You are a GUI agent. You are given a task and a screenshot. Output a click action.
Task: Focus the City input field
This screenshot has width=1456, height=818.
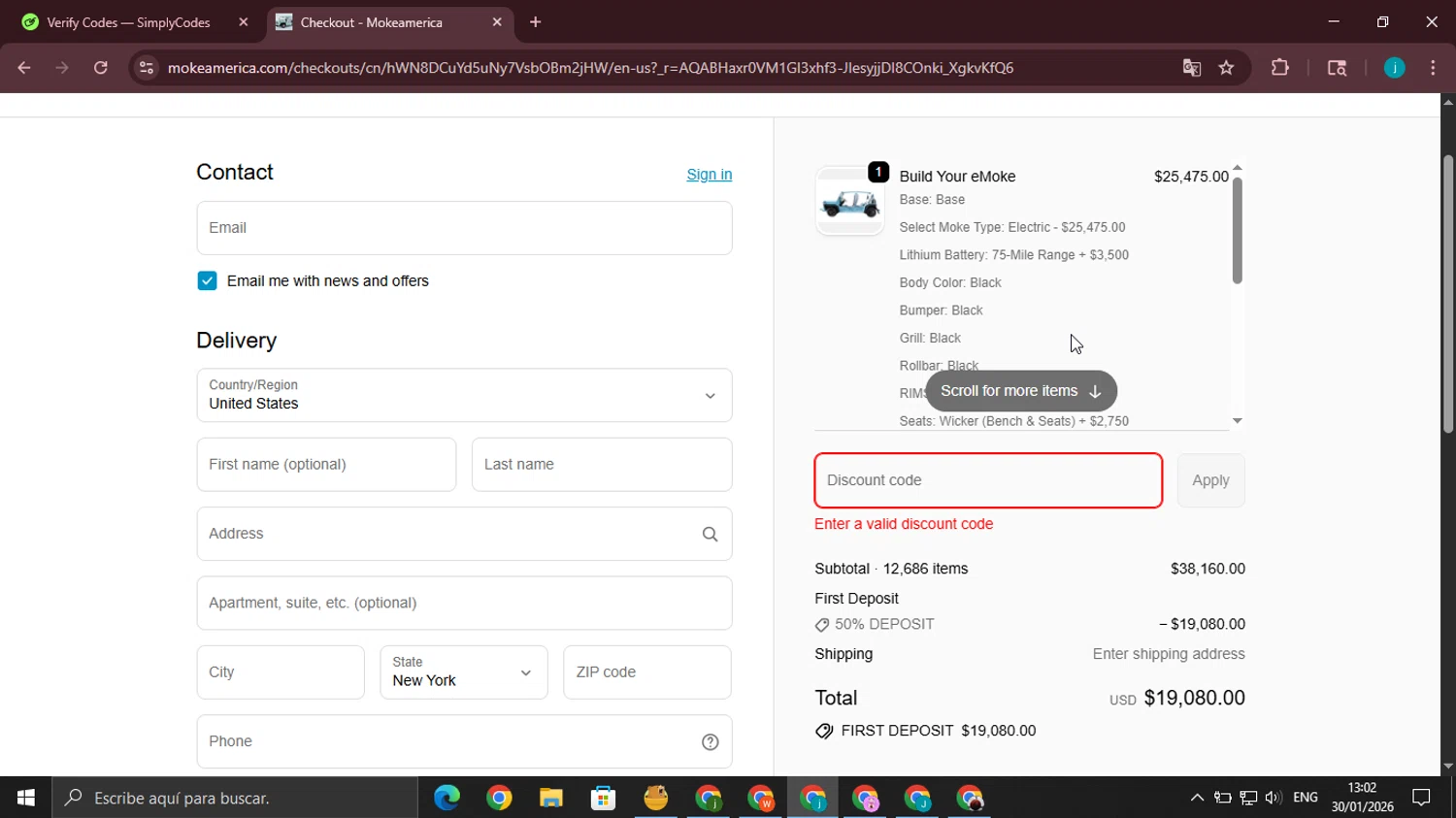pos(281,671)
